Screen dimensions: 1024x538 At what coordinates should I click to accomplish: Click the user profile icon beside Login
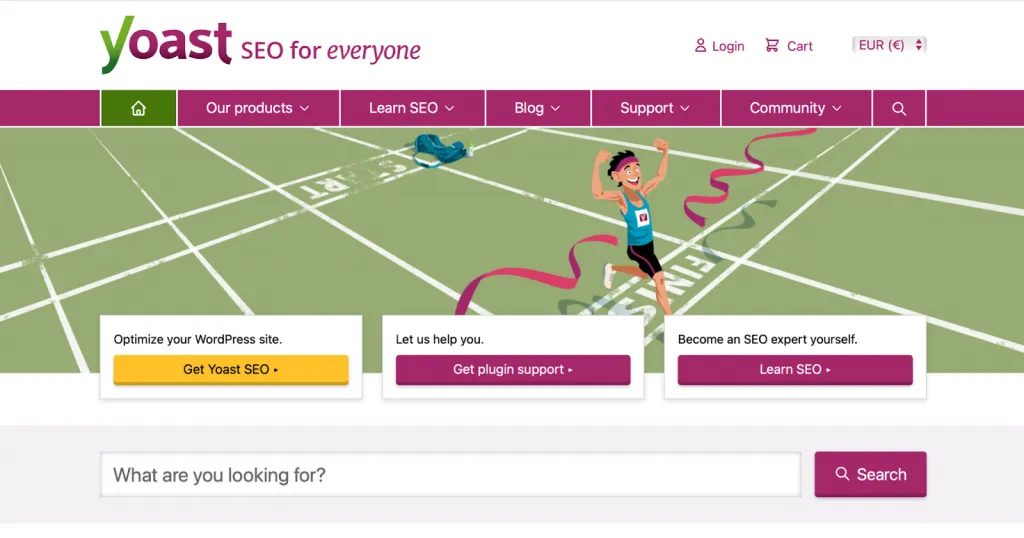click(x=700, y=46)
